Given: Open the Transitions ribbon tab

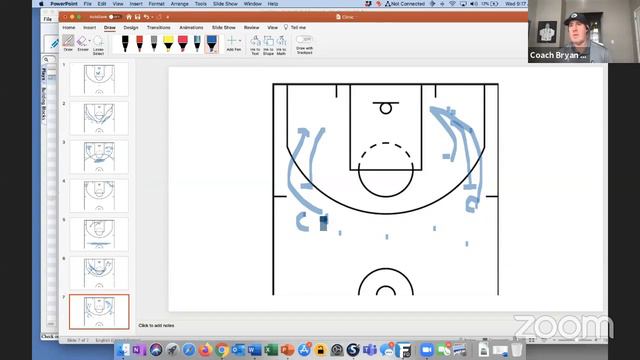Looking at the screenshot, I should [159, 27].
